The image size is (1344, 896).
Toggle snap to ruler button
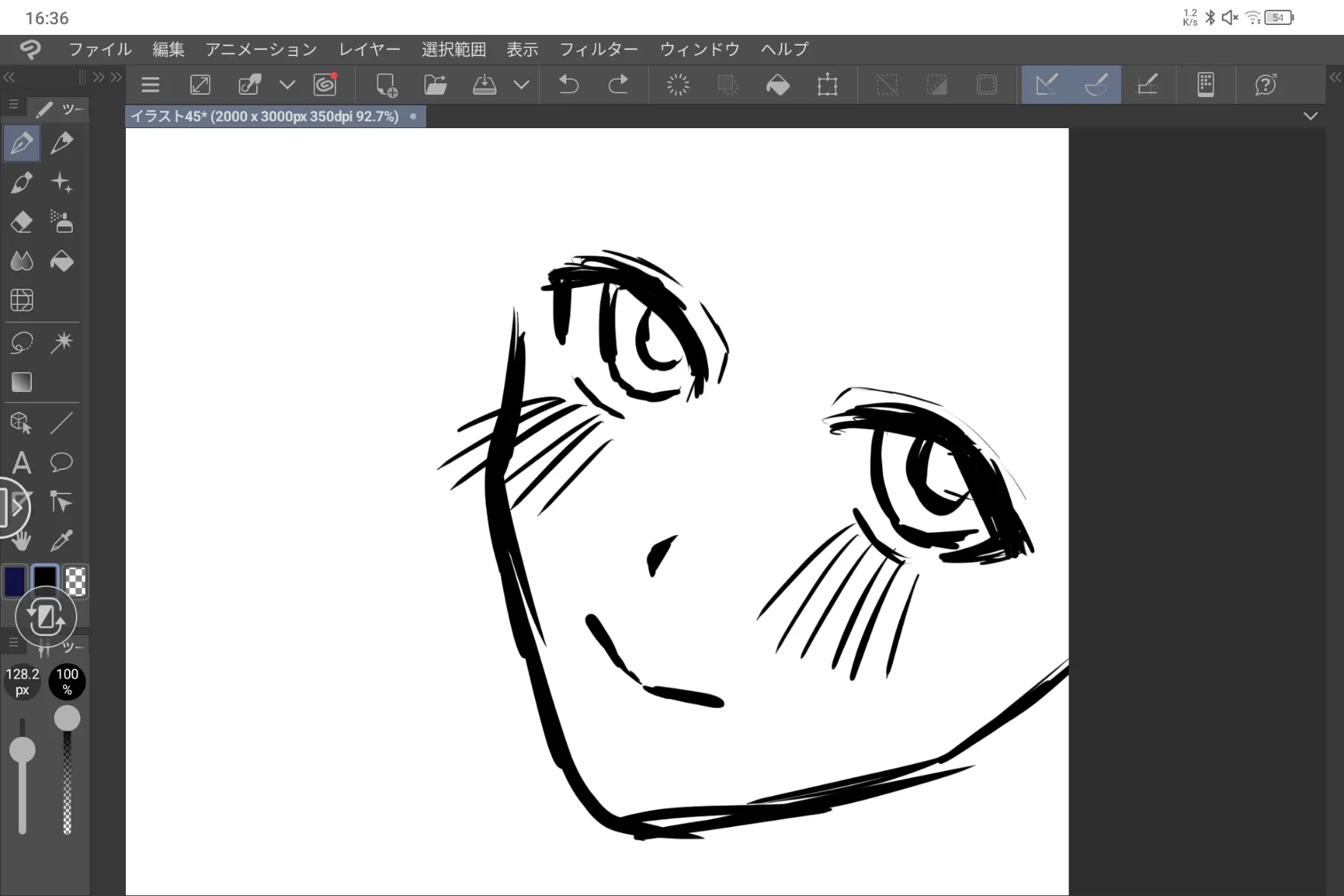1046,84
